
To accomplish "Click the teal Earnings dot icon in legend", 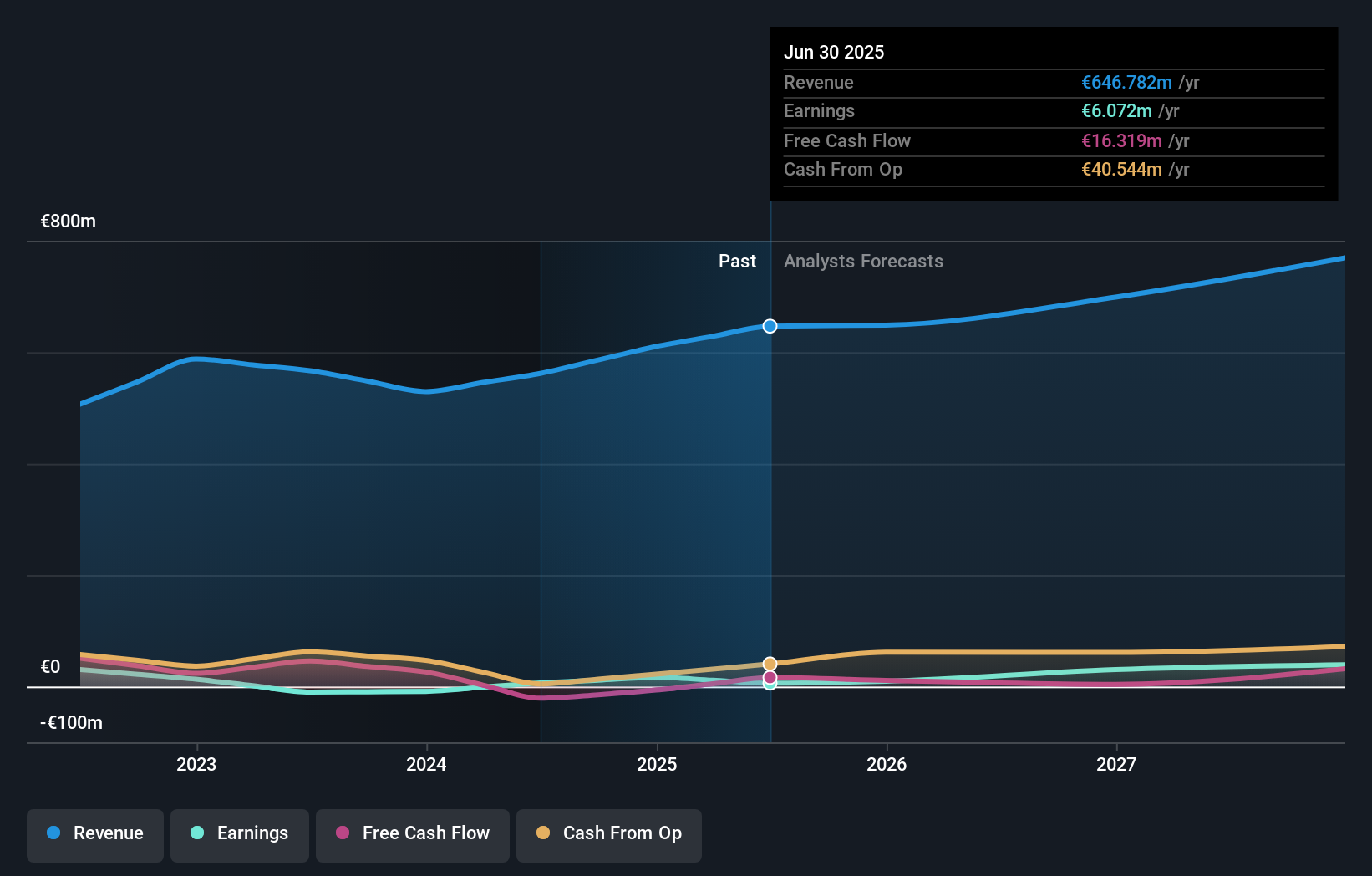I will tap(198, 833).
